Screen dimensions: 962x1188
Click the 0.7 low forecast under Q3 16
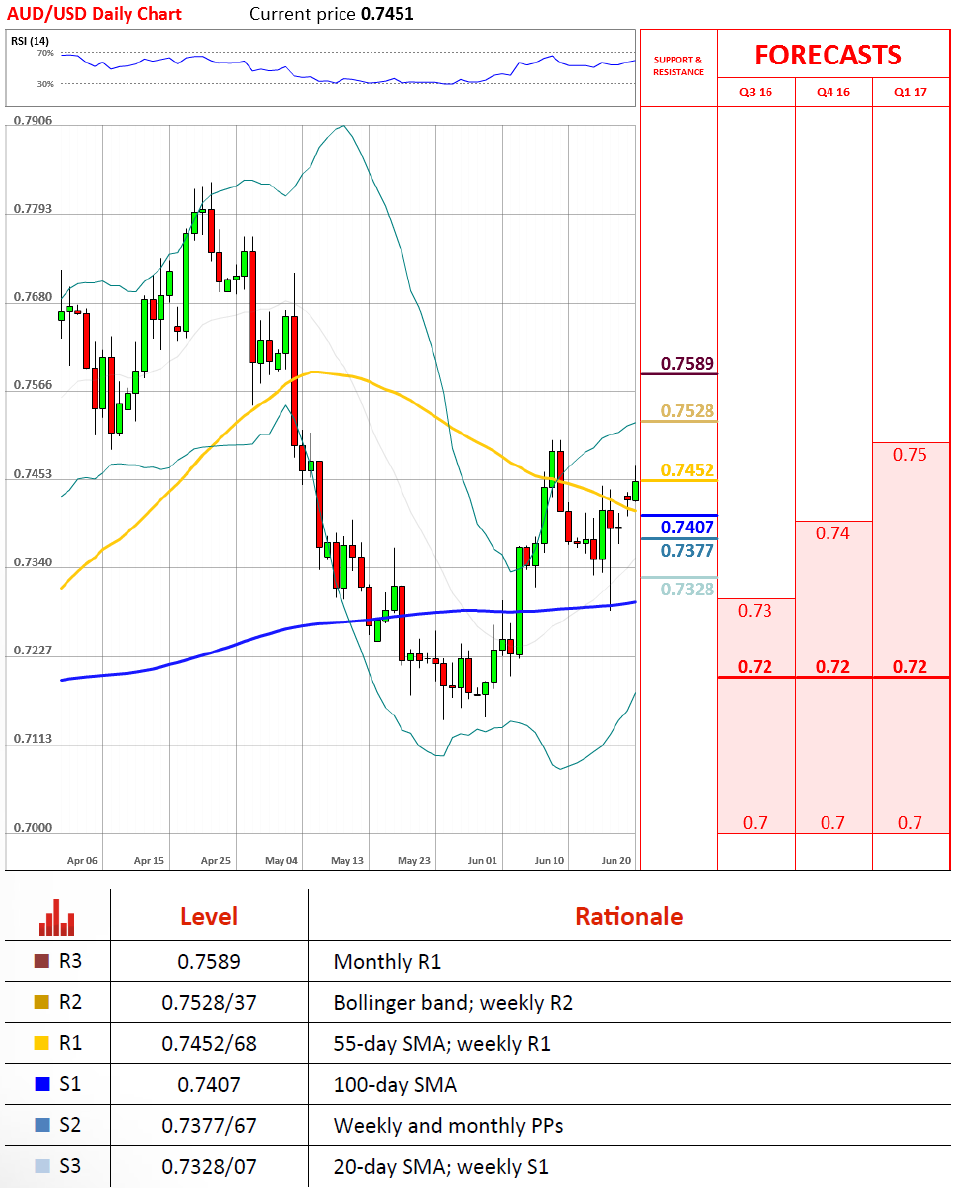pyautogui.click(x=755, y=823)
